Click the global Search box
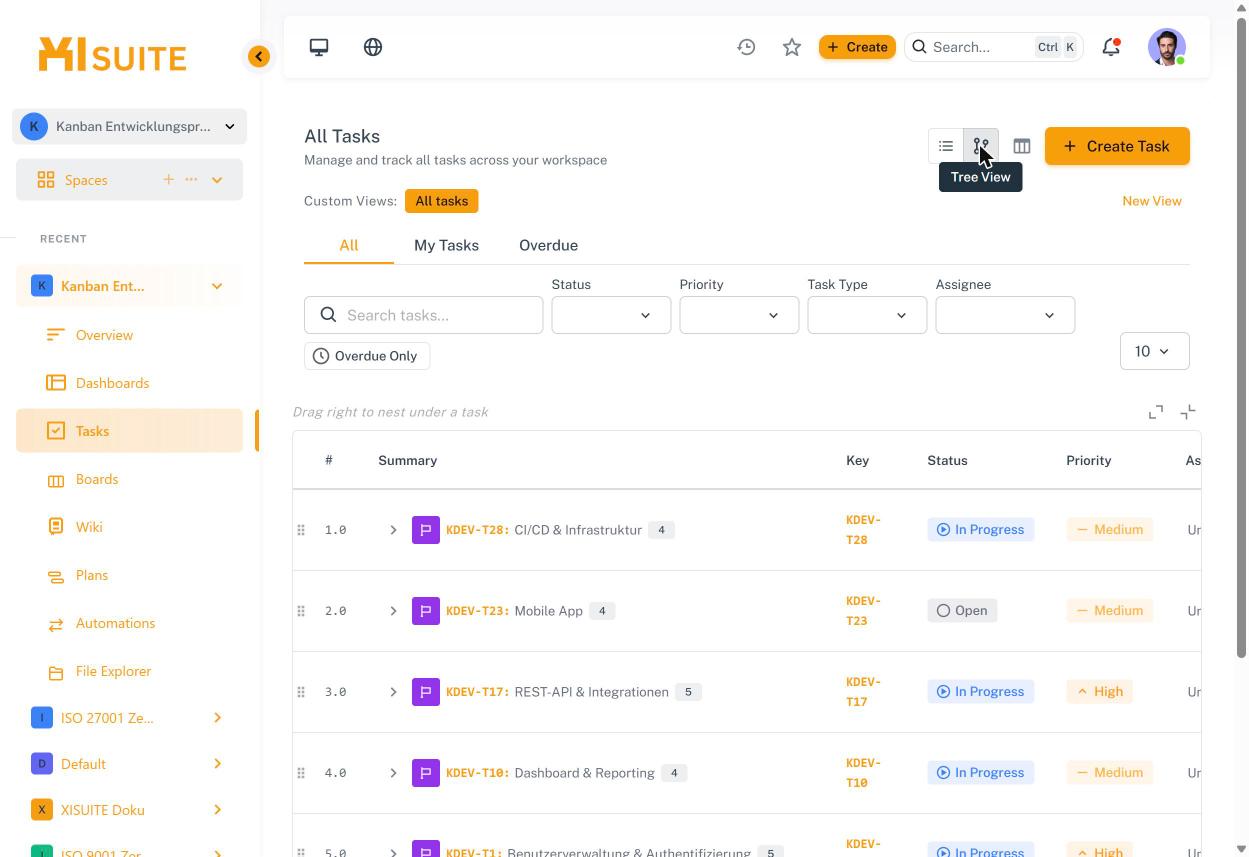The width and height of the screenshot is (1249, 857). point(994,47)
